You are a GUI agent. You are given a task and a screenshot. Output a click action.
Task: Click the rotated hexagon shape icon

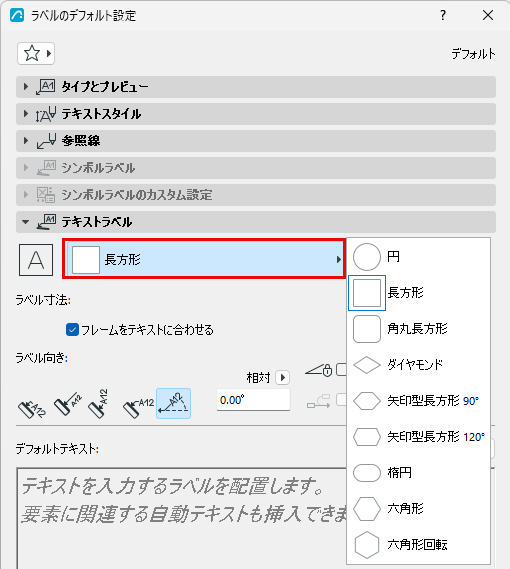[367, 545]
